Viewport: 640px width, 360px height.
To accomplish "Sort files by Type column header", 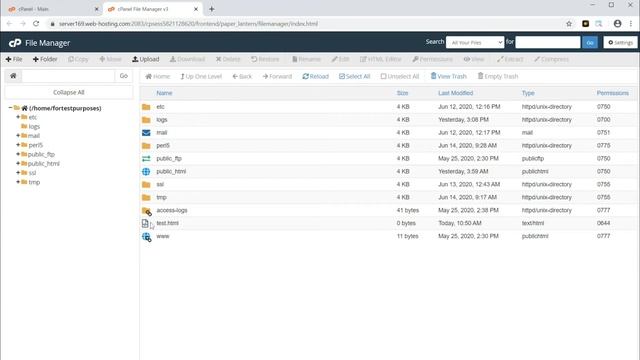I will pos(528,93).
